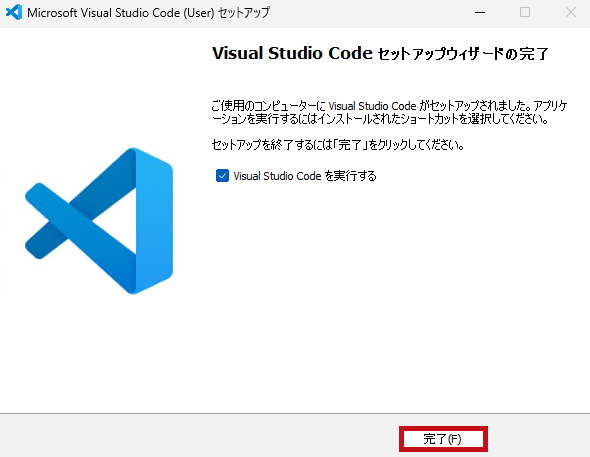
Task: Click 'セットアップウィザードの完了' heading text
Action: coord(463,54)
